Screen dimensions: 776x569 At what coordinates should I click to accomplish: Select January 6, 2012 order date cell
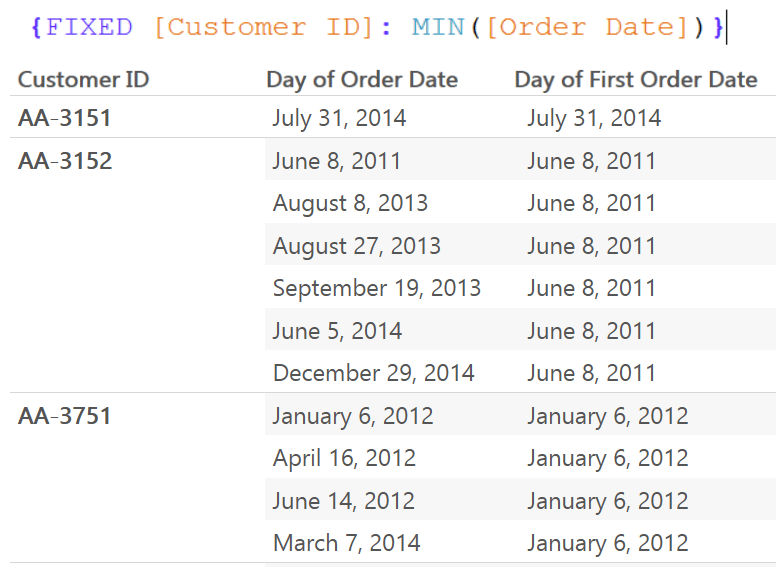[353, 416]
